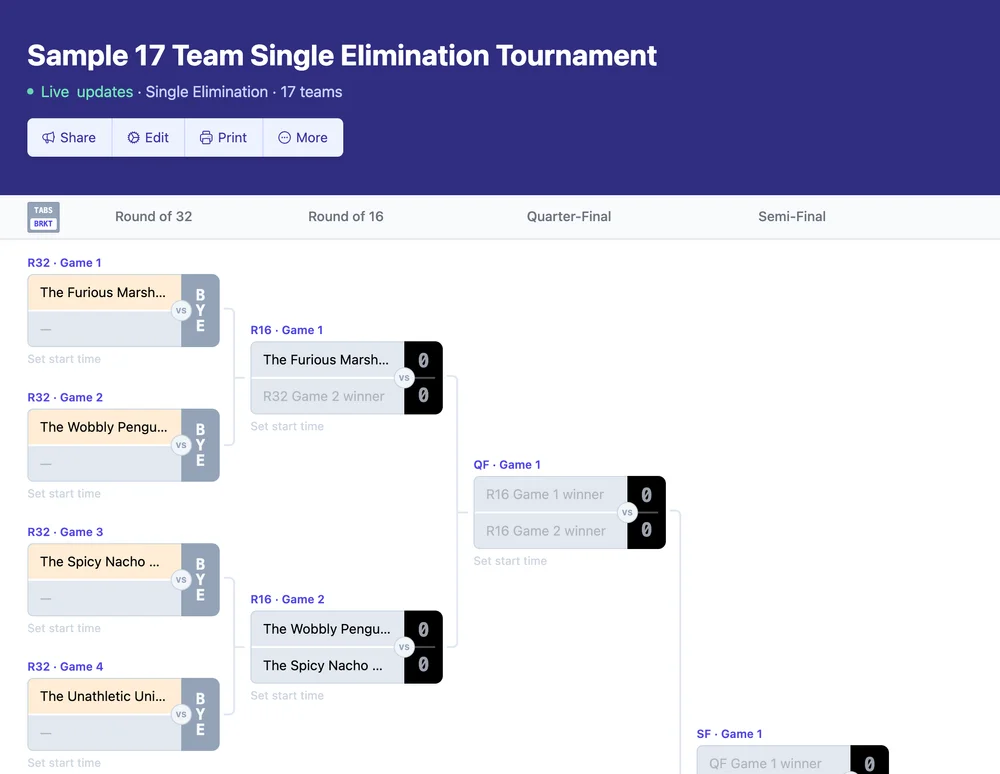Set start time for R32 Game 1
1000x774 pixels.
pyautogui.click(x=64, y=359)
